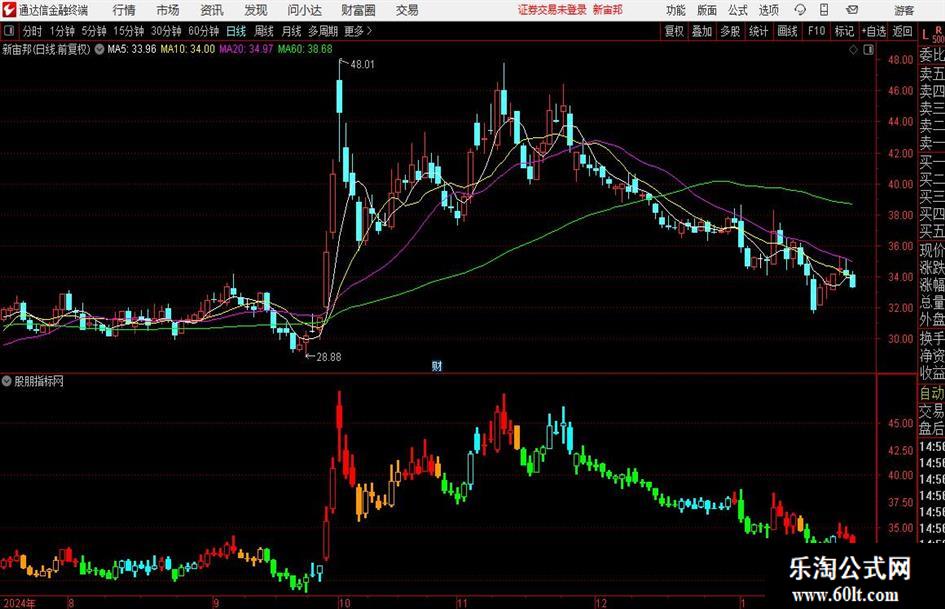Click the 28.88 low price marker
945x609 pixels.
[x=328, y=357]
